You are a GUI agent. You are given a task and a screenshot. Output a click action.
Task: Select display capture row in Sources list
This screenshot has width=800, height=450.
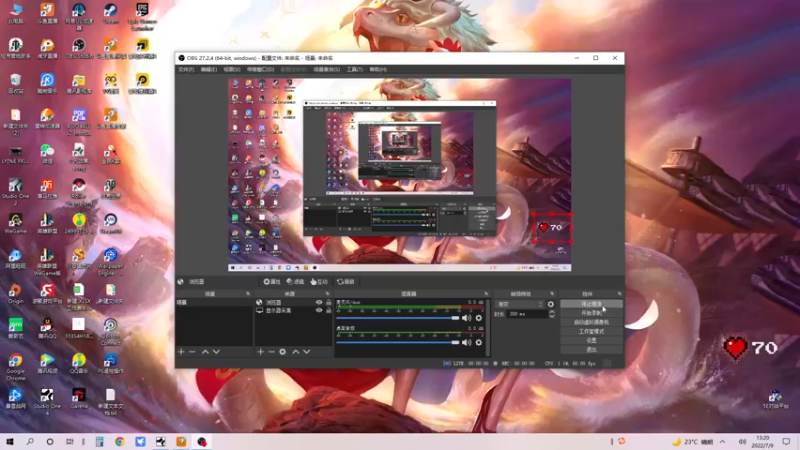[x=293, y=310]
